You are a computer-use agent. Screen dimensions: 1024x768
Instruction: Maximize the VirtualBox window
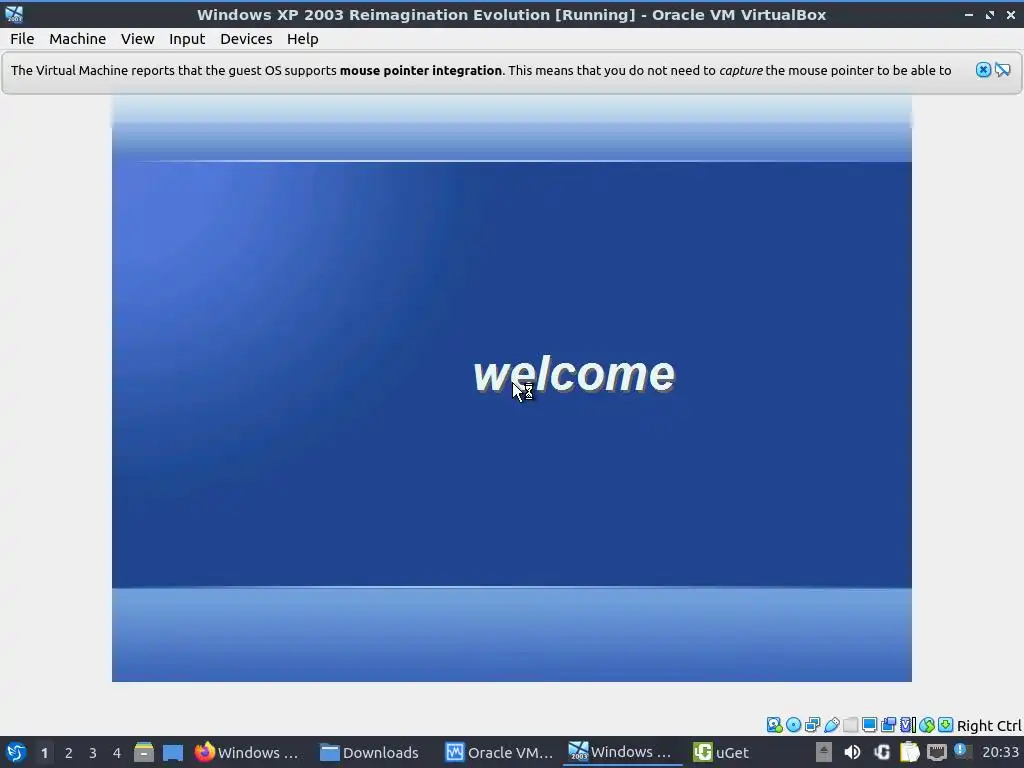[989, 14]
